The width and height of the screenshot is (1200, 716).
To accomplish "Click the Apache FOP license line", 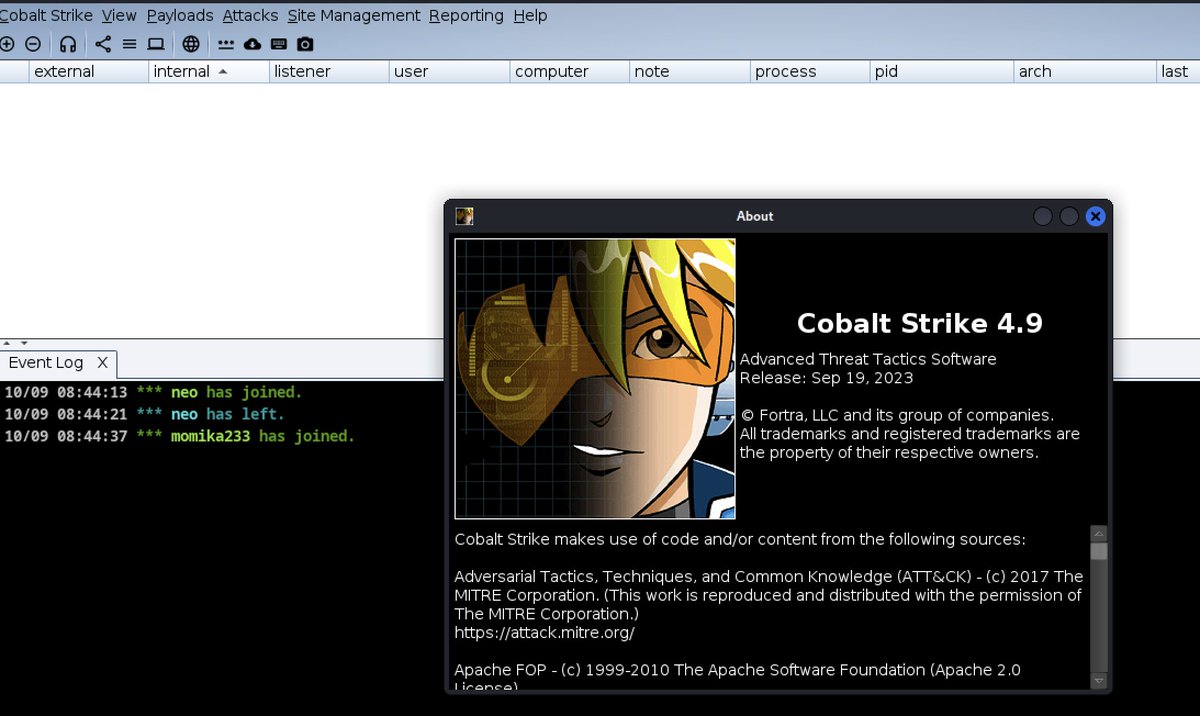I will tap(737, 677).
